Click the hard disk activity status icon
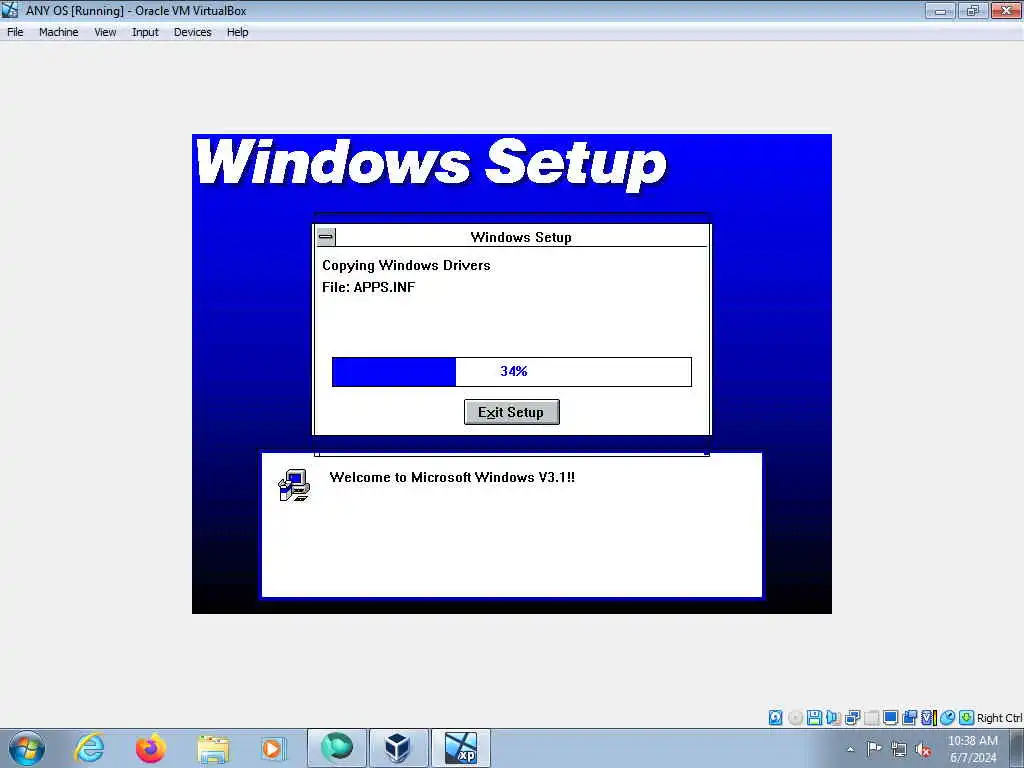This screenshot has height=768, width=1024. click(775, 718)
